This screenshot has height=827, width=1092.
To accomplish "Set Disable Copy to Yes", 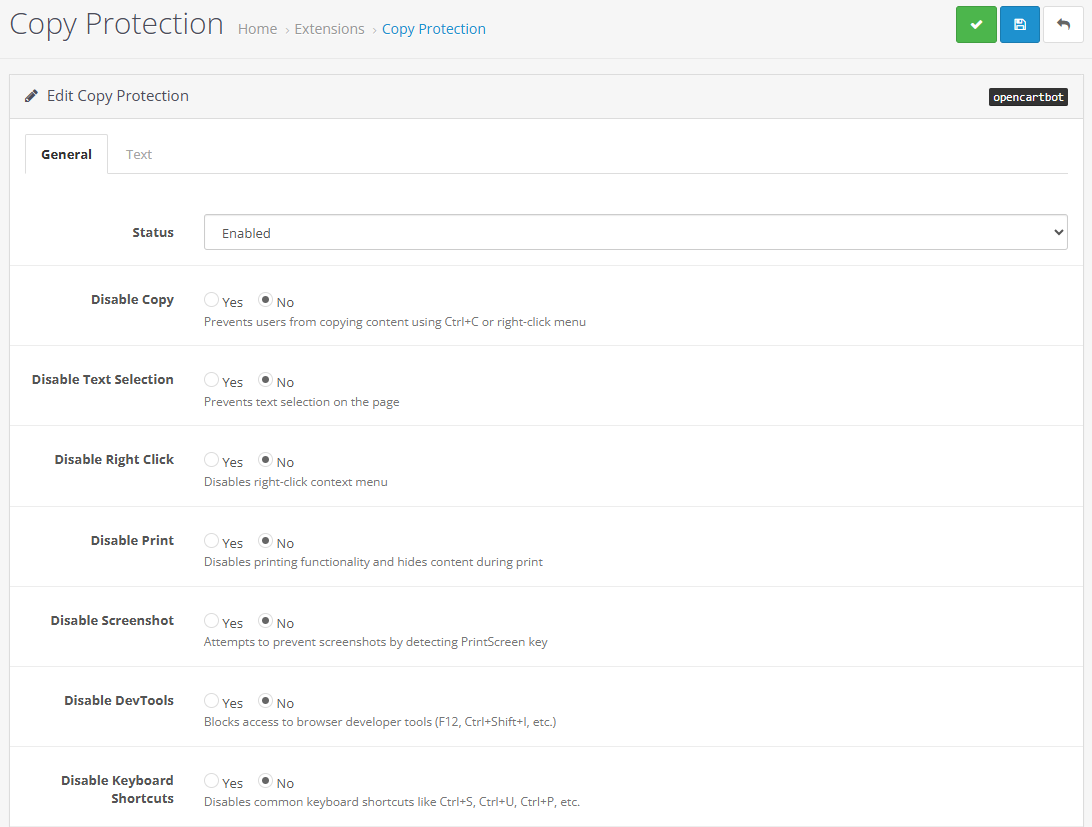I will click(x=212, y=300).
